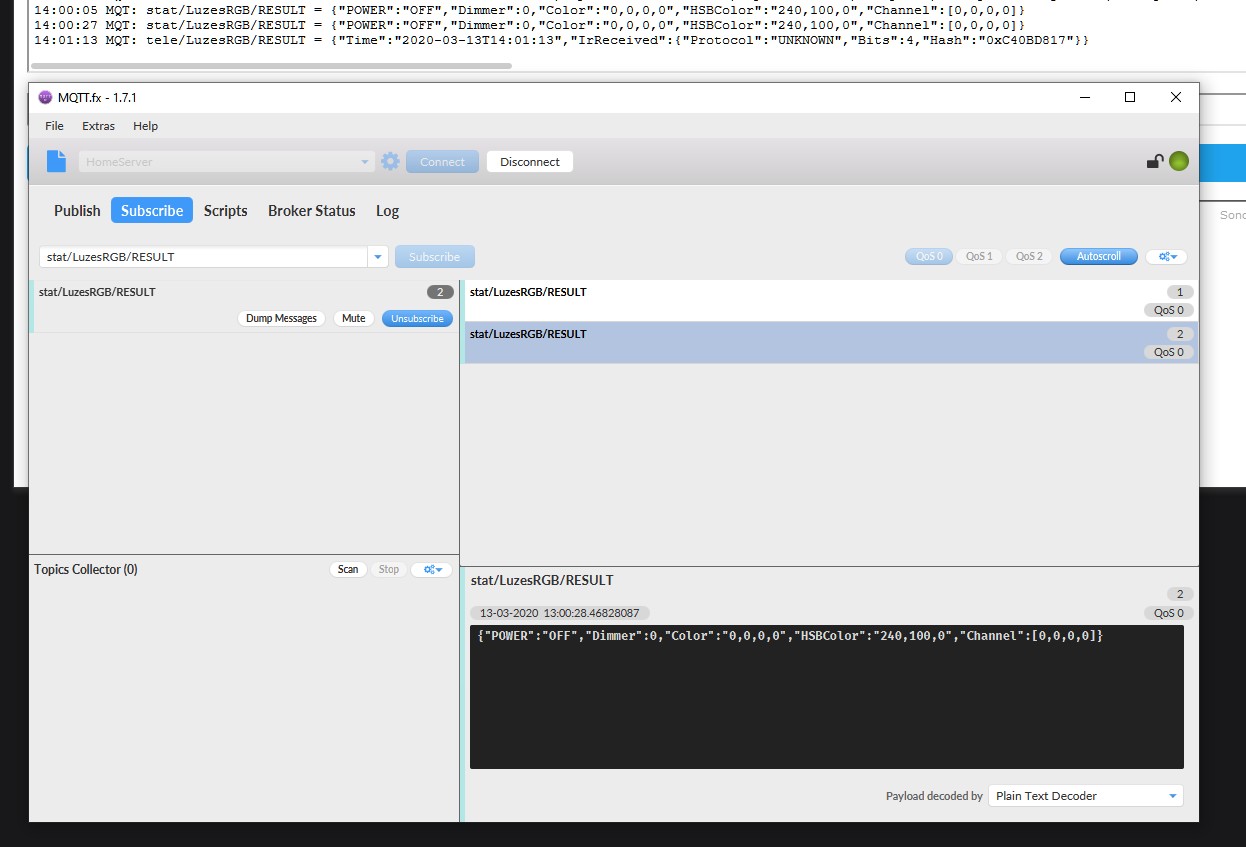Click the MQTT.fx app icon in title bar
The image size is (1246, 847).
tap(45, 97)
